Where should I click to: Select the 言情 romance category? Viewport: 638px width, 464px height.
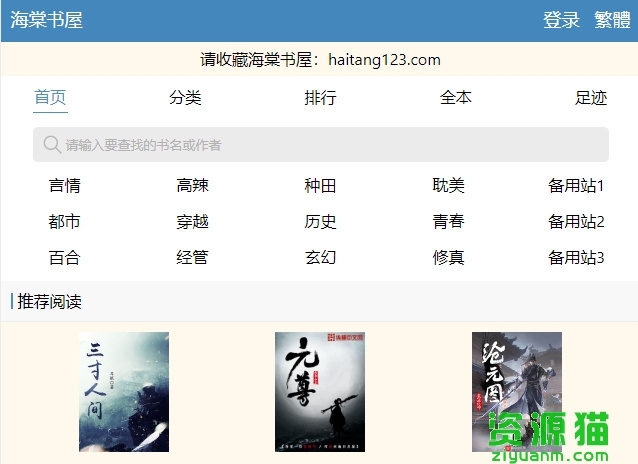click(x=65, y=186)
